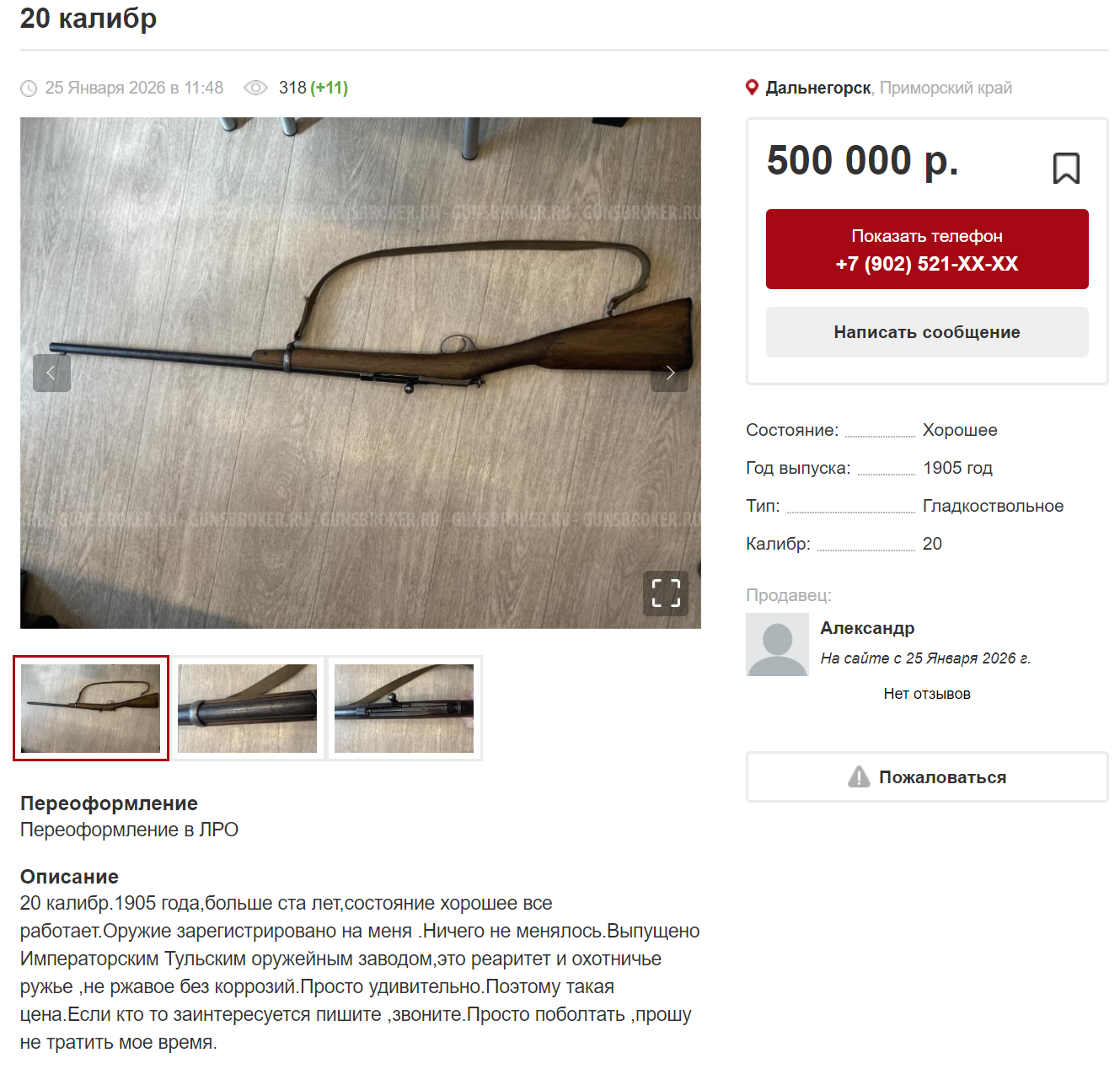Viewport: 1120px width, 1069px height.
Task: Click the warning triangle on Пожаловаться
Action: [859, 776]
